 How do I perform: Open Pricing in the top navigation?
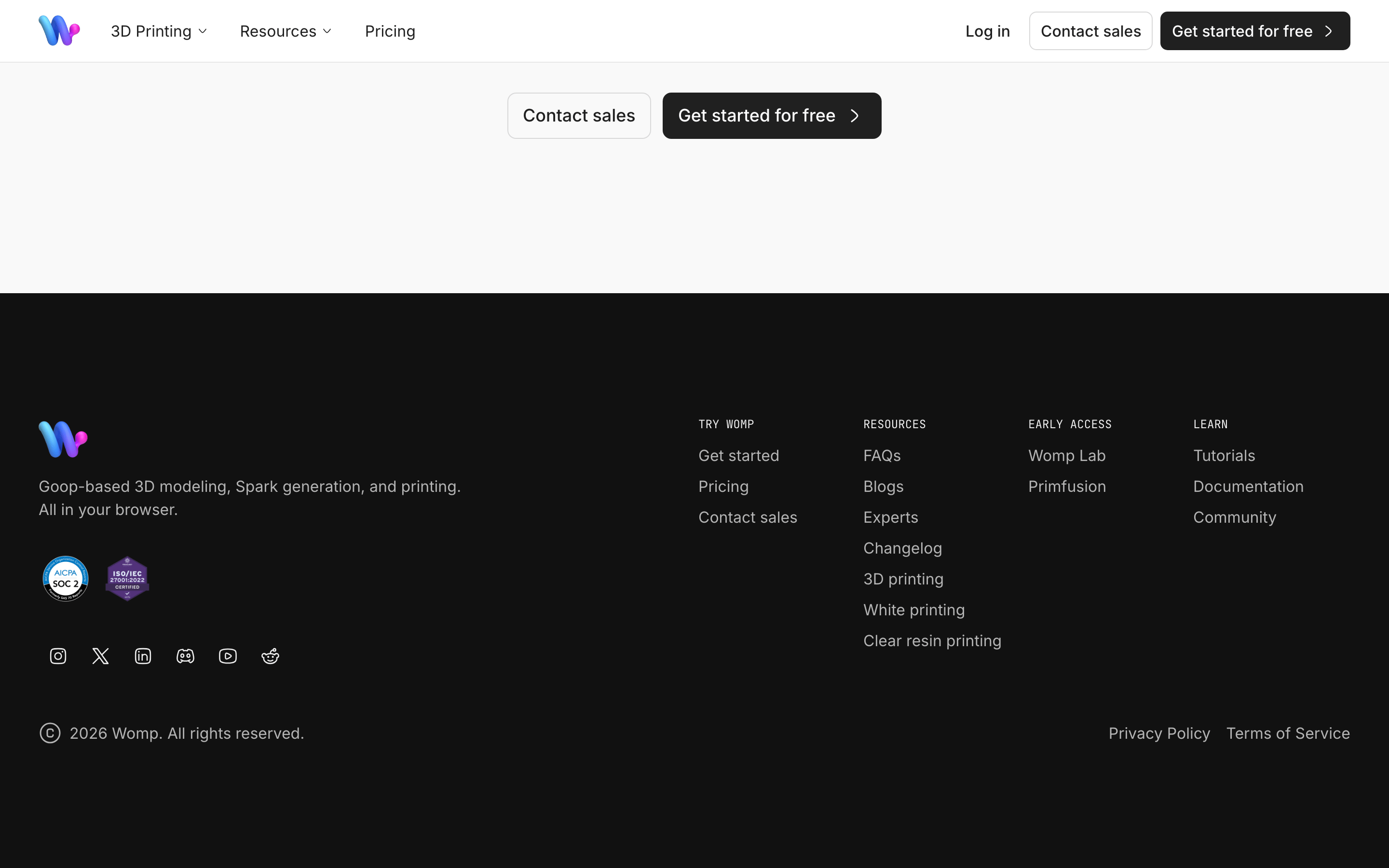point(390,31)
